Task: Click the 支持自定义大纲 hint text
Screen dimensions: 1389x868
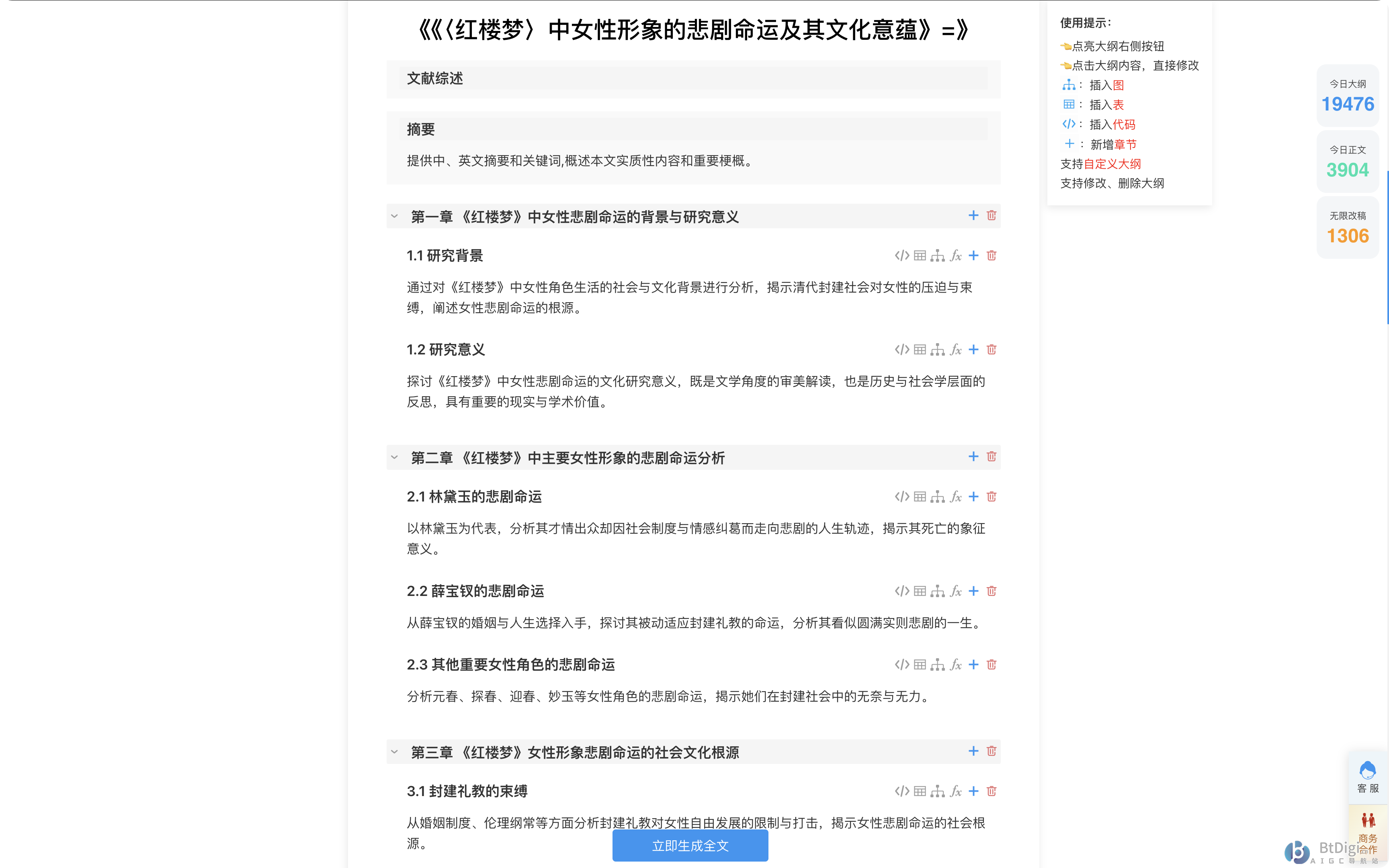Action: coord(1100,164)
